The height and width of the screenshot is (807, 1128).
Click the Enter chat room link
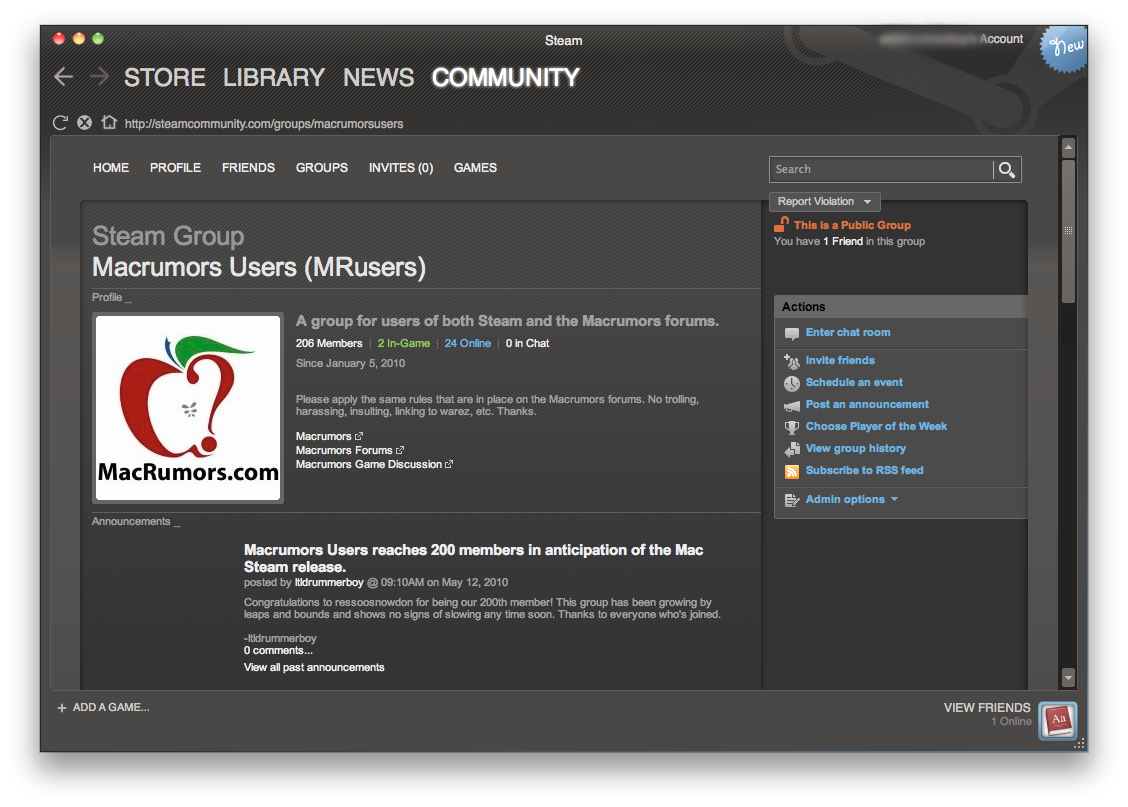click(847, 332)
